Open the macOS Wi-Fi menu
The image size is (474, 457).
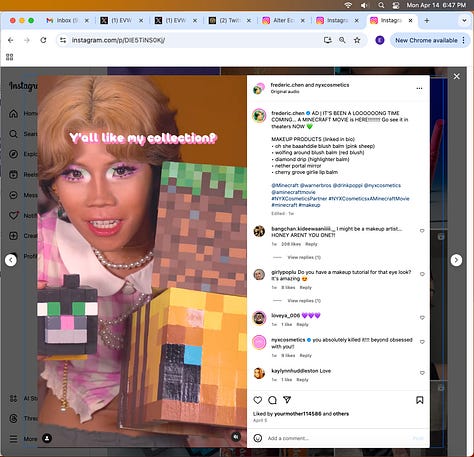tap(348, 5)
